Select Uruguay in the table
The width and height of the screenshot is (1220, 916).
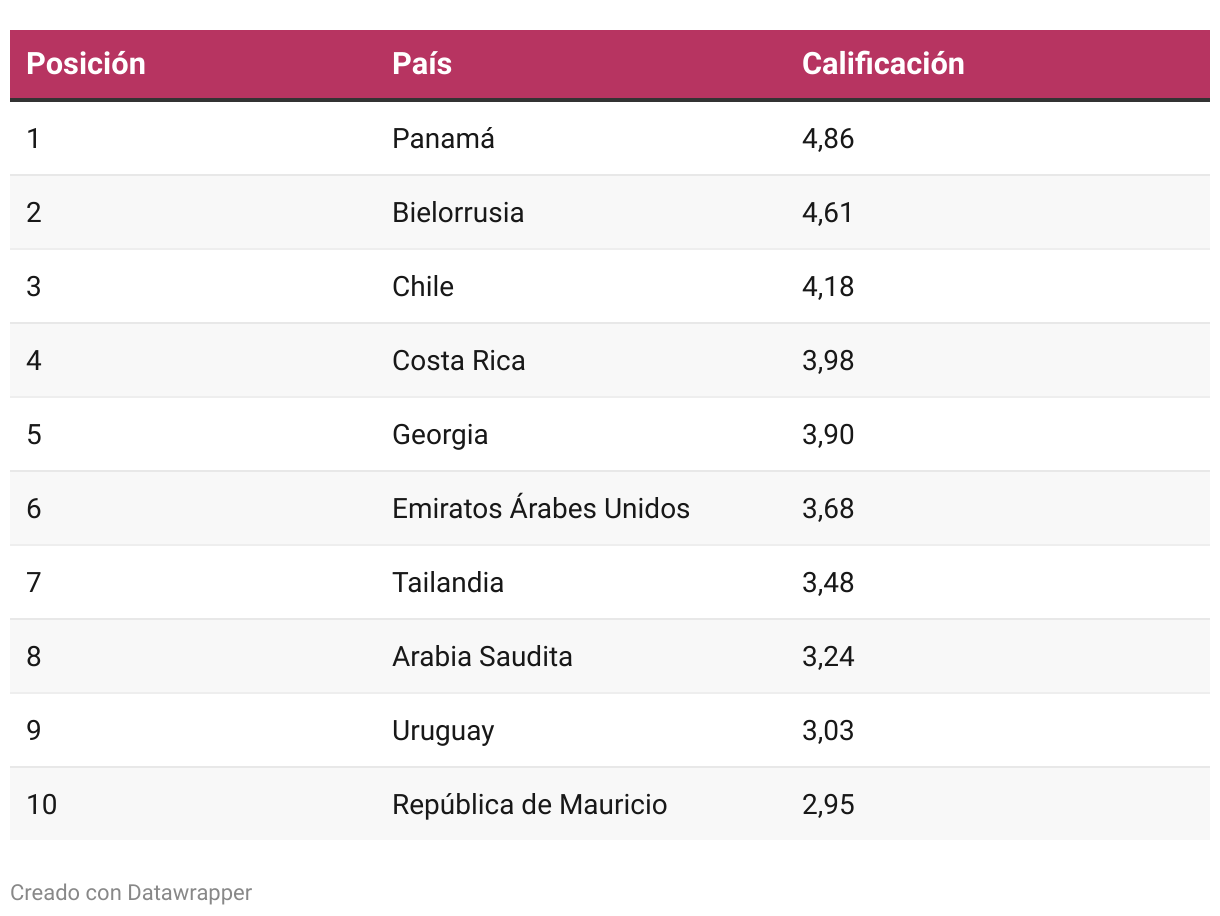(x=443, y=730)
